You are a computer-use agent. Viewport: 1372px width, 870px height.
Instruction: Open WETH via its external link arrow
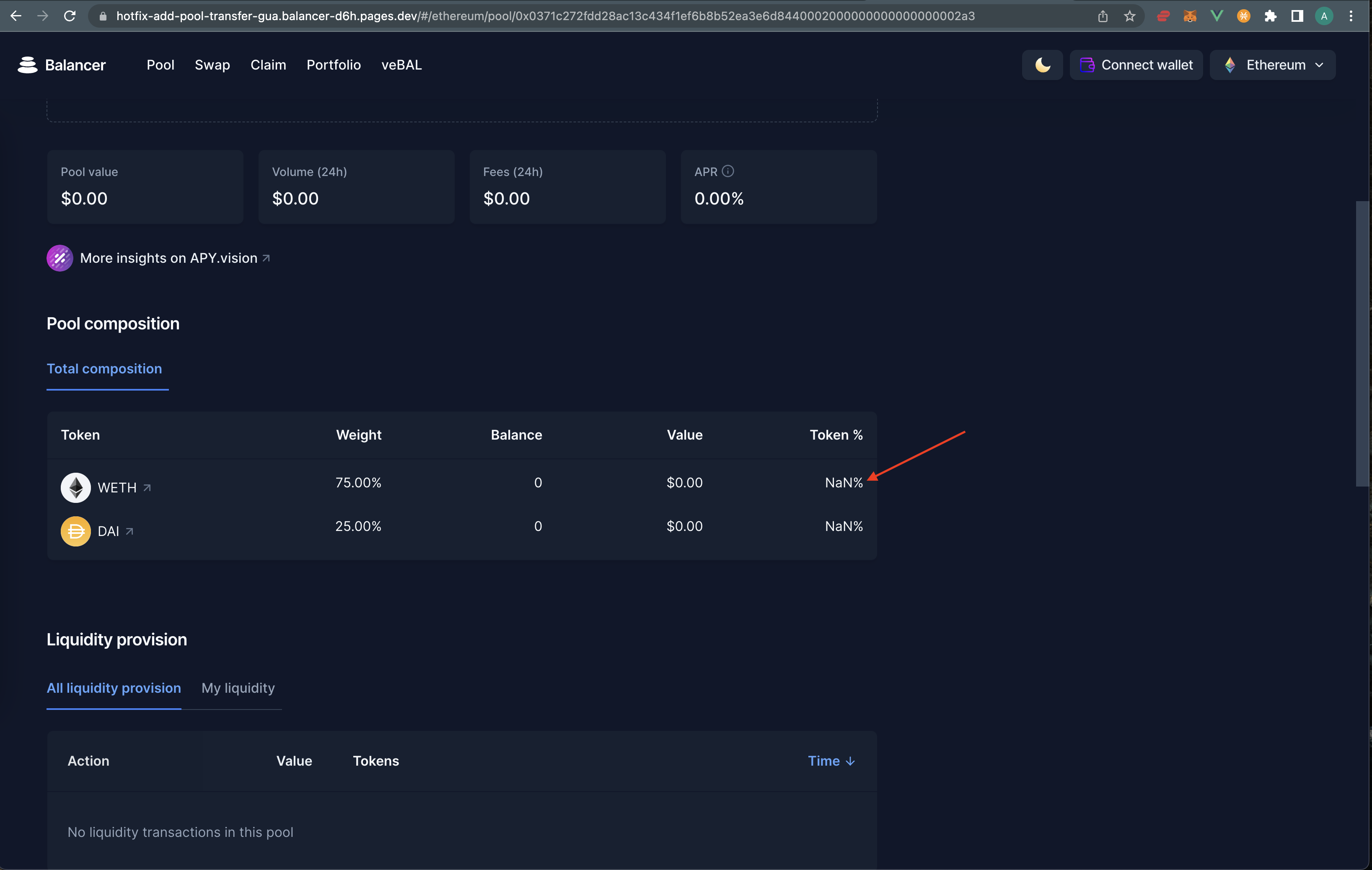pos(147,488)
